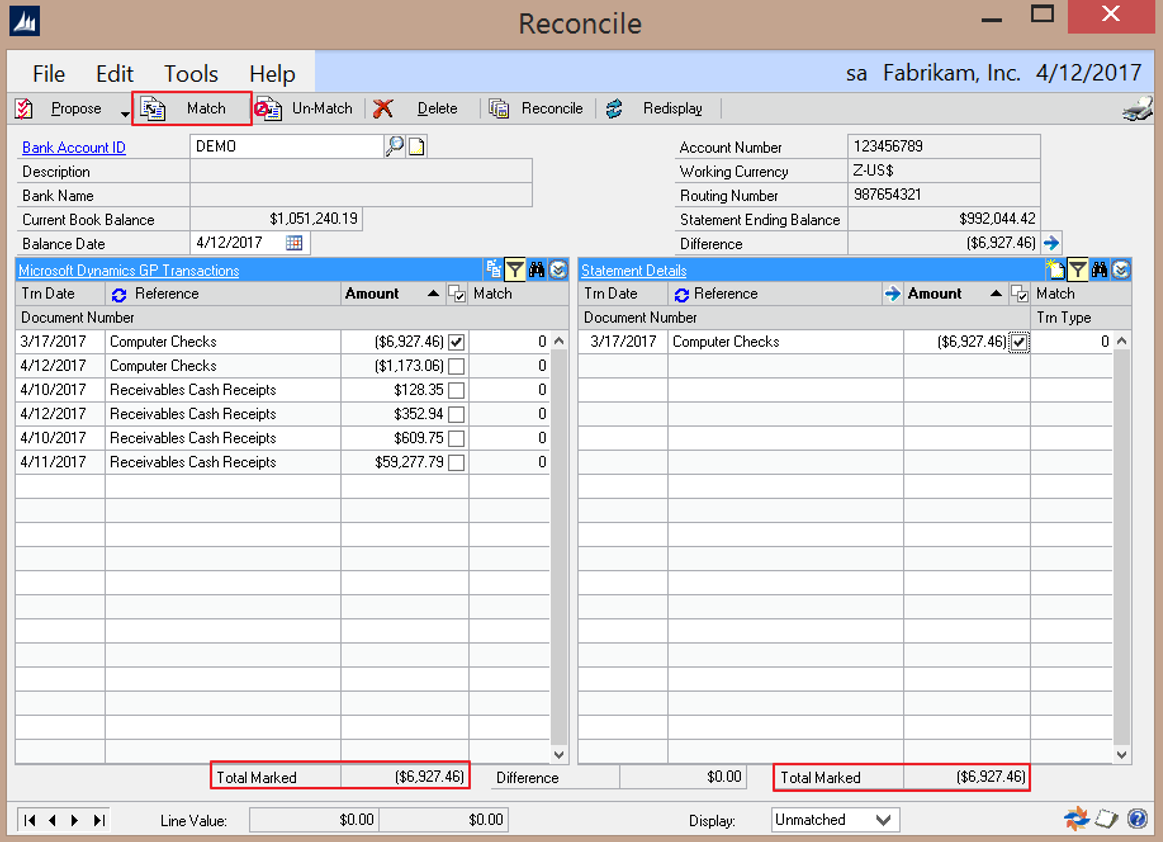Click the Bank Account ID input field
The width and height of the screenshot is (1163, 842).
click(287, 147)
